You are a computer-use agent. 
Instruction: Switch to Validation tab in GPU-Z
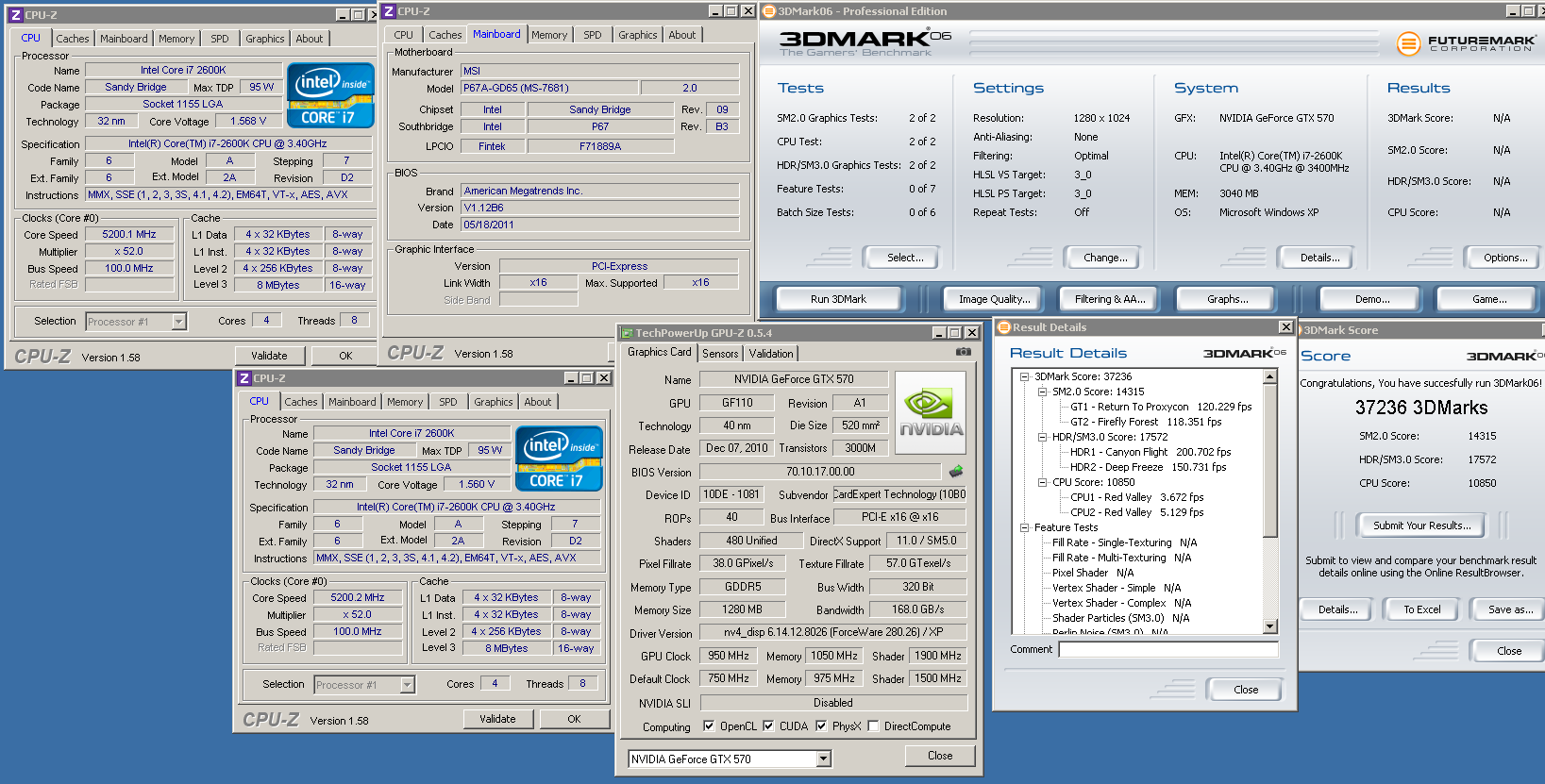coord(771,354)
